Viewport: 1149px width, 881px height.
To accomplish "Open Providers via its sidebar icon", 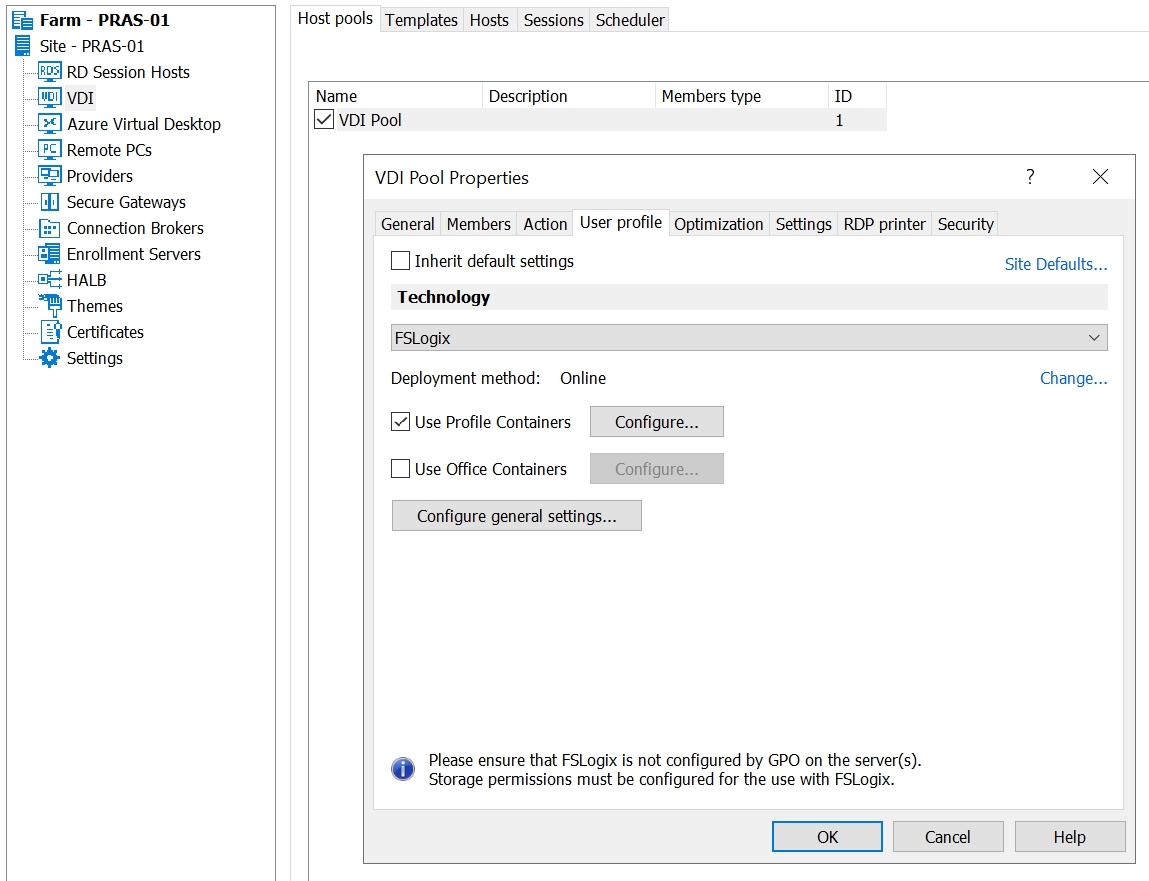I will click(50, 176).
